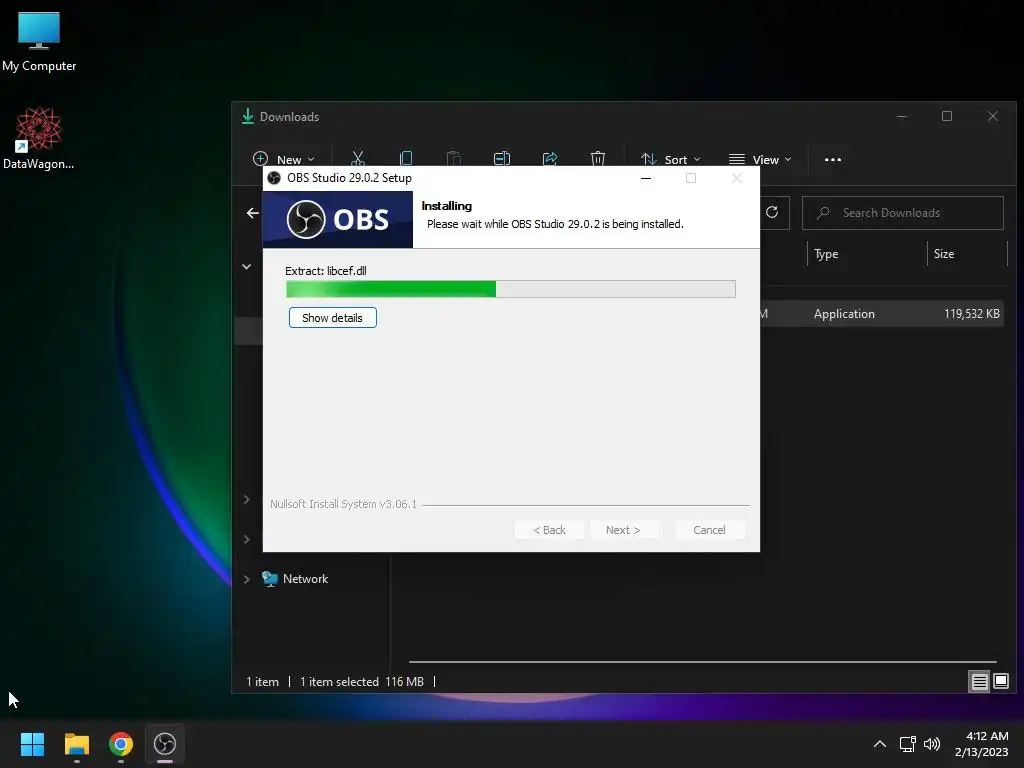The width and height of the screenshot is (1024, 768).
Task: Open File Explorer from the taskbar
Action: coord(76,744)
